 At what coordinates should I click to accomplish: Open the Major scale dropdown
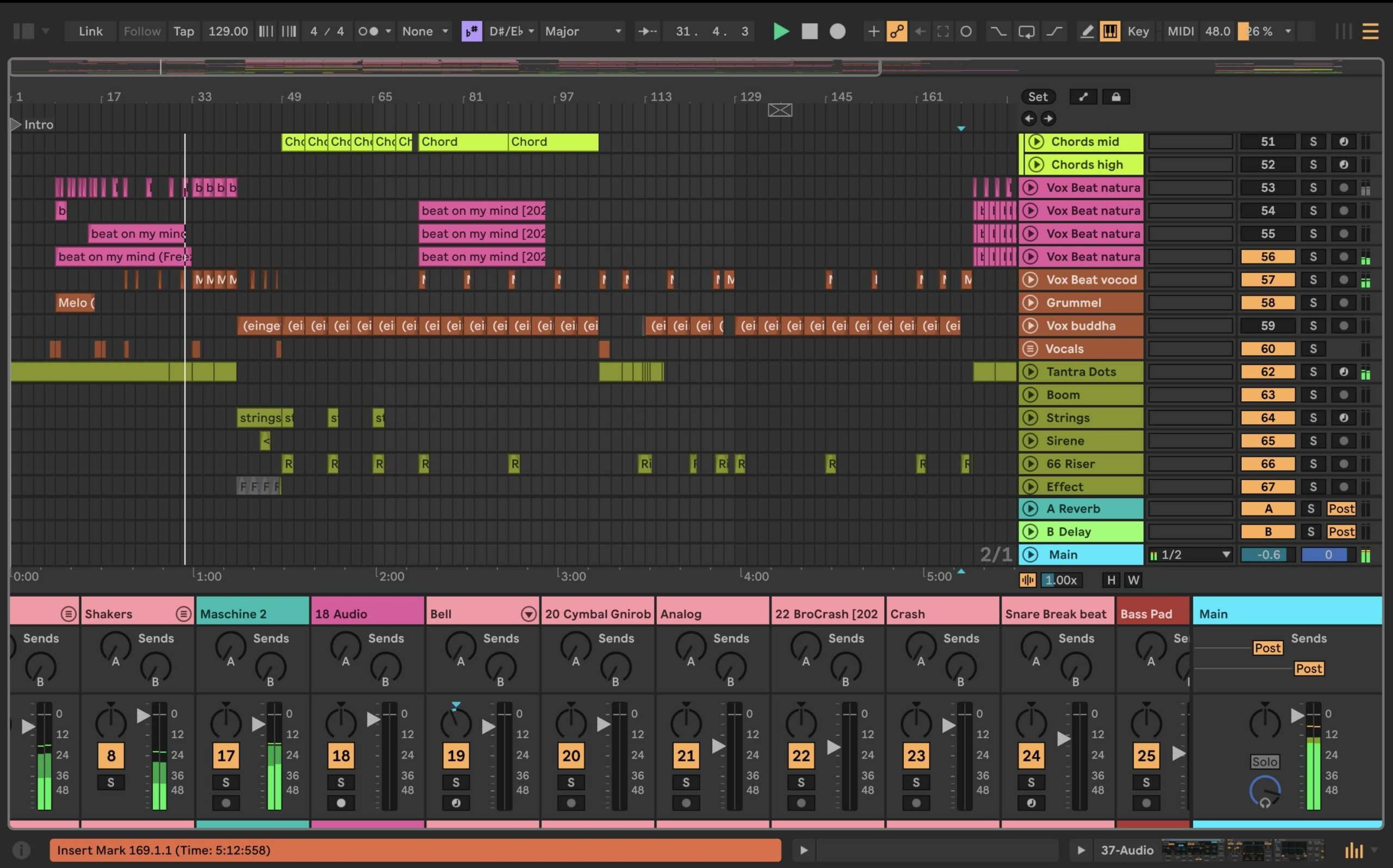click(583, 31)
